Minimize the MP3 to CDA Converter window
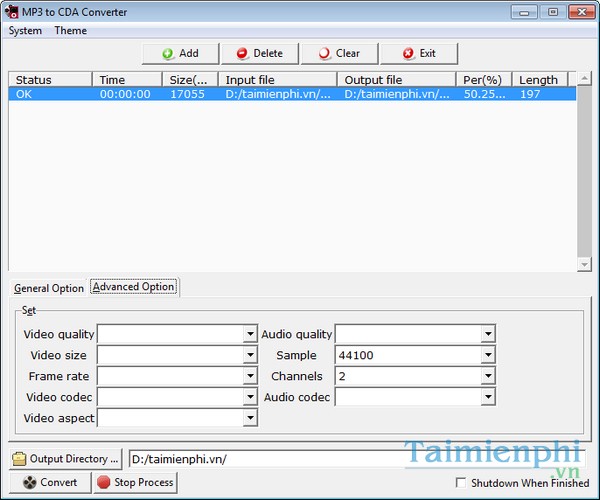This screenshot has width=600, height=500. coord(524,12)
